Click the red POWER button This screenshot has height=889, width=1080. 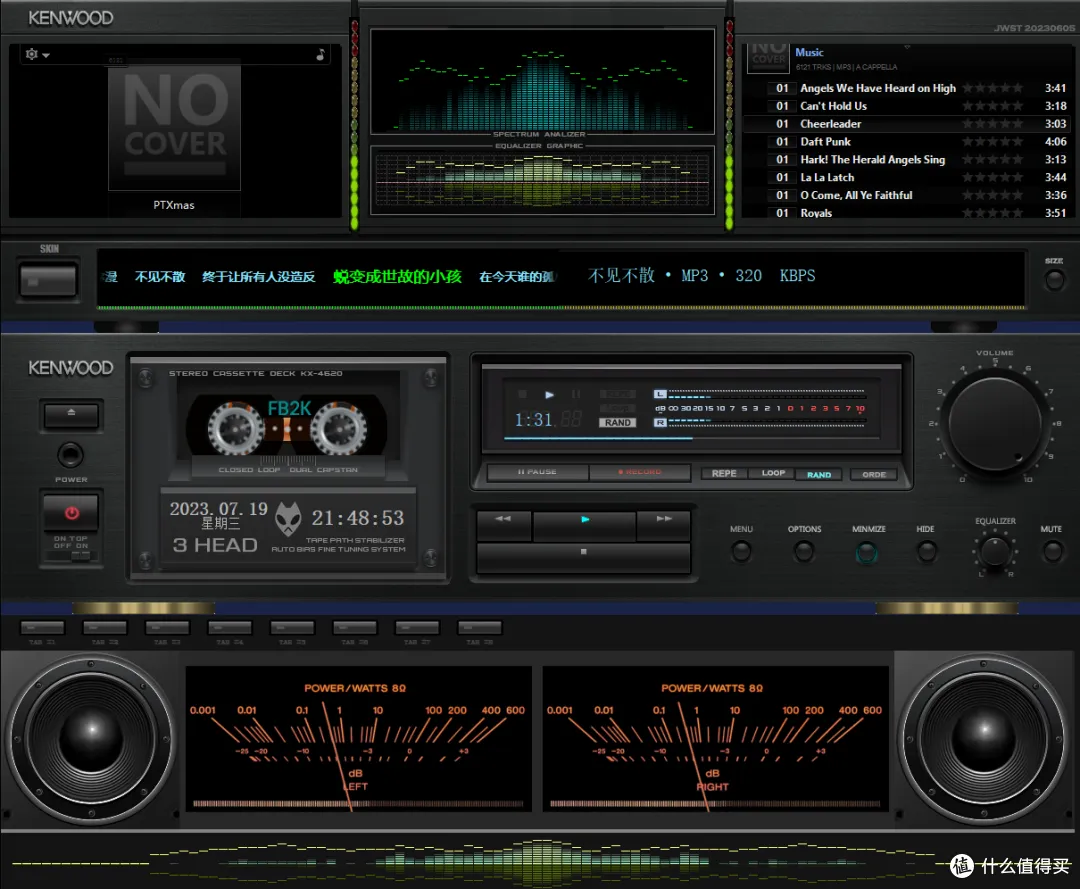pos(72,512)
